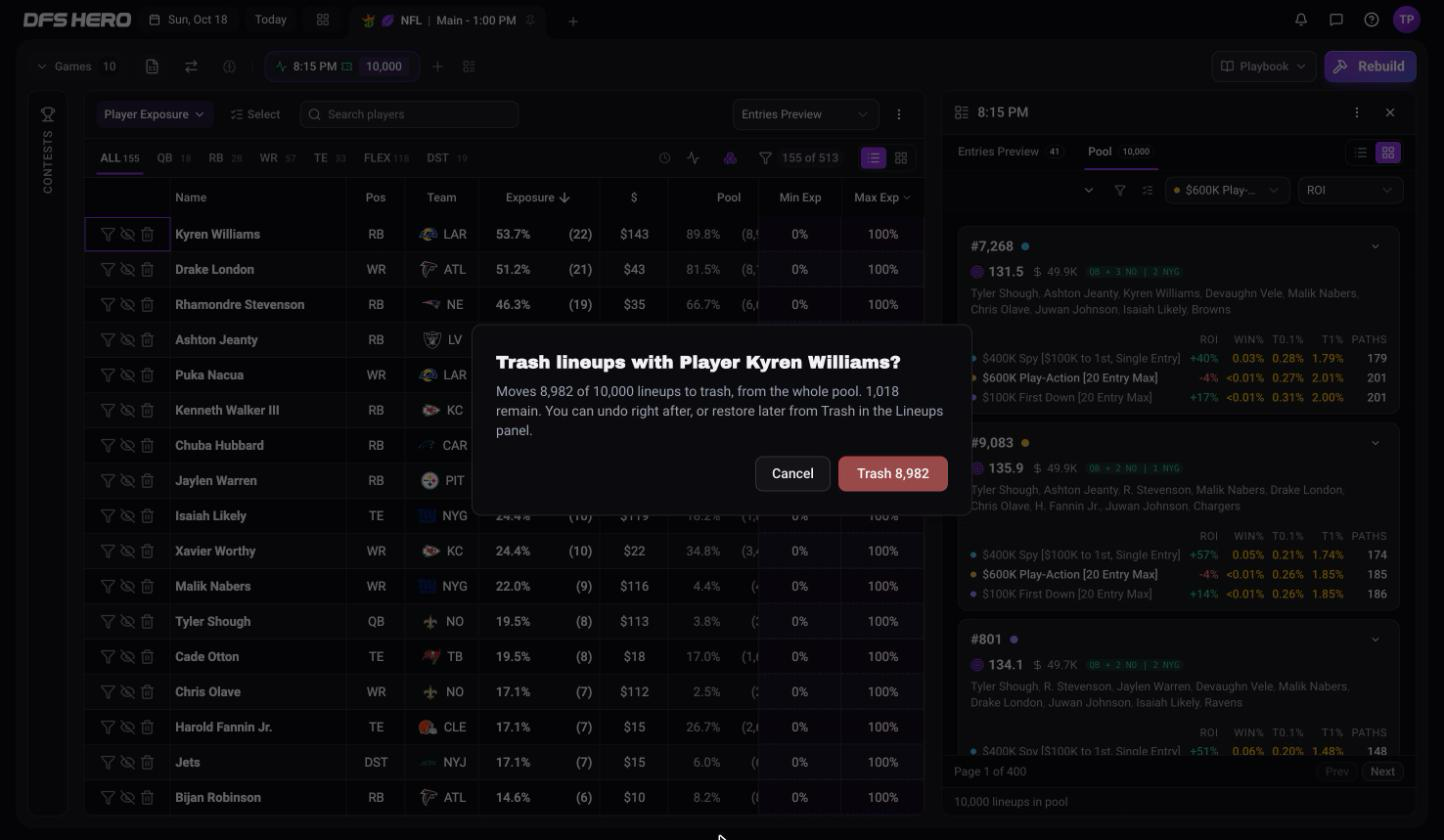Click the notifications bell icon
The width and height of the screenshot is (1444, 840).
tap(1301, 19)
